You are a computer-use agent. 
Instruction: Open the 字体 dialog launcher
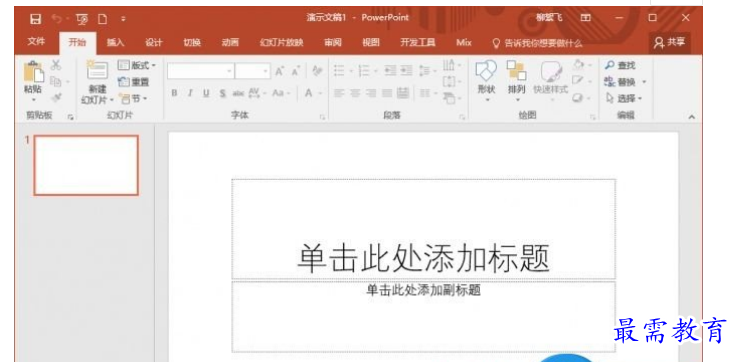[322, 117]
